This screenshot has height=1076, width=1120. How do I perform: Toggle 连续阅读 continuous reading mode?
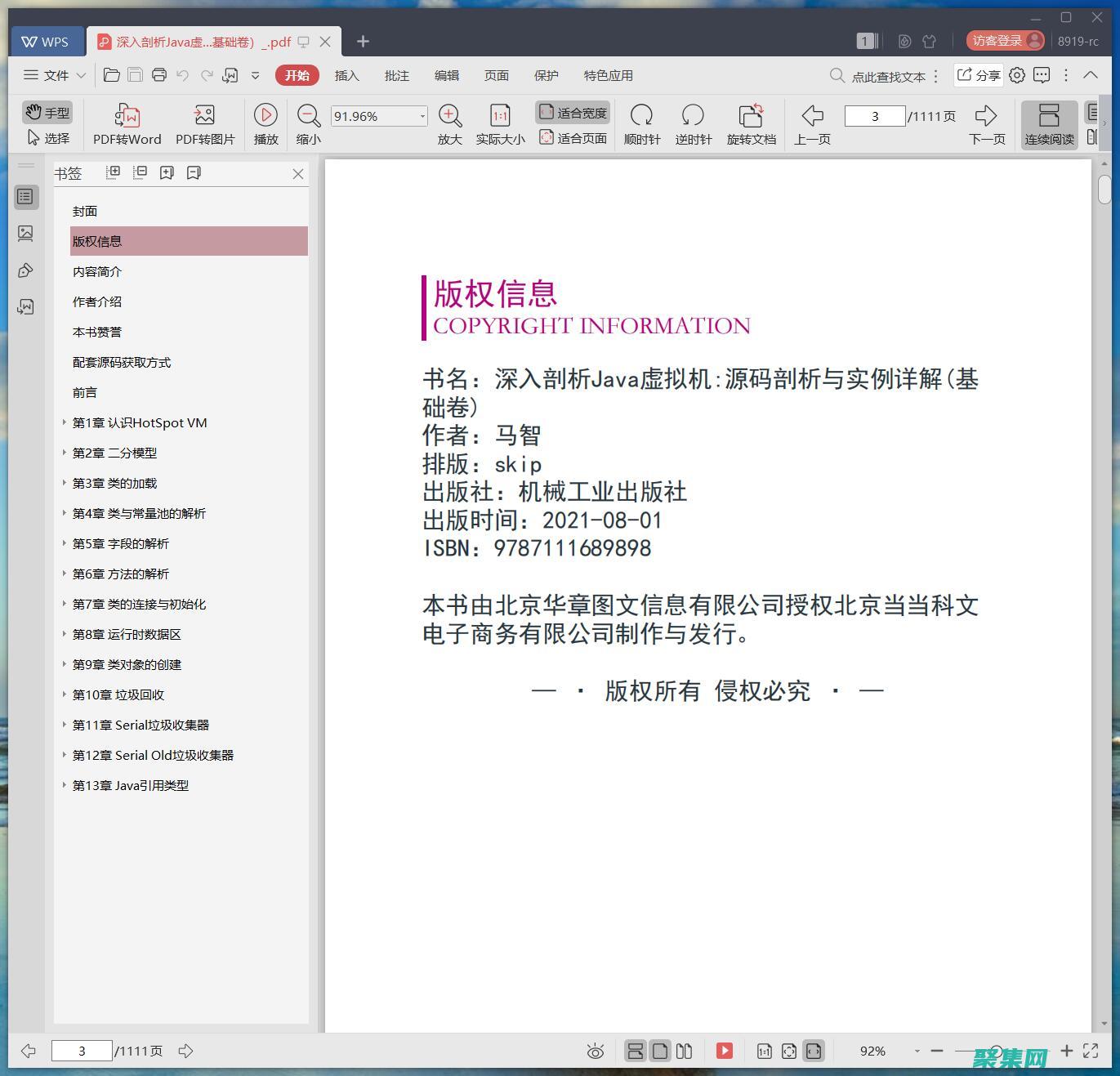tap(1049, 123)
